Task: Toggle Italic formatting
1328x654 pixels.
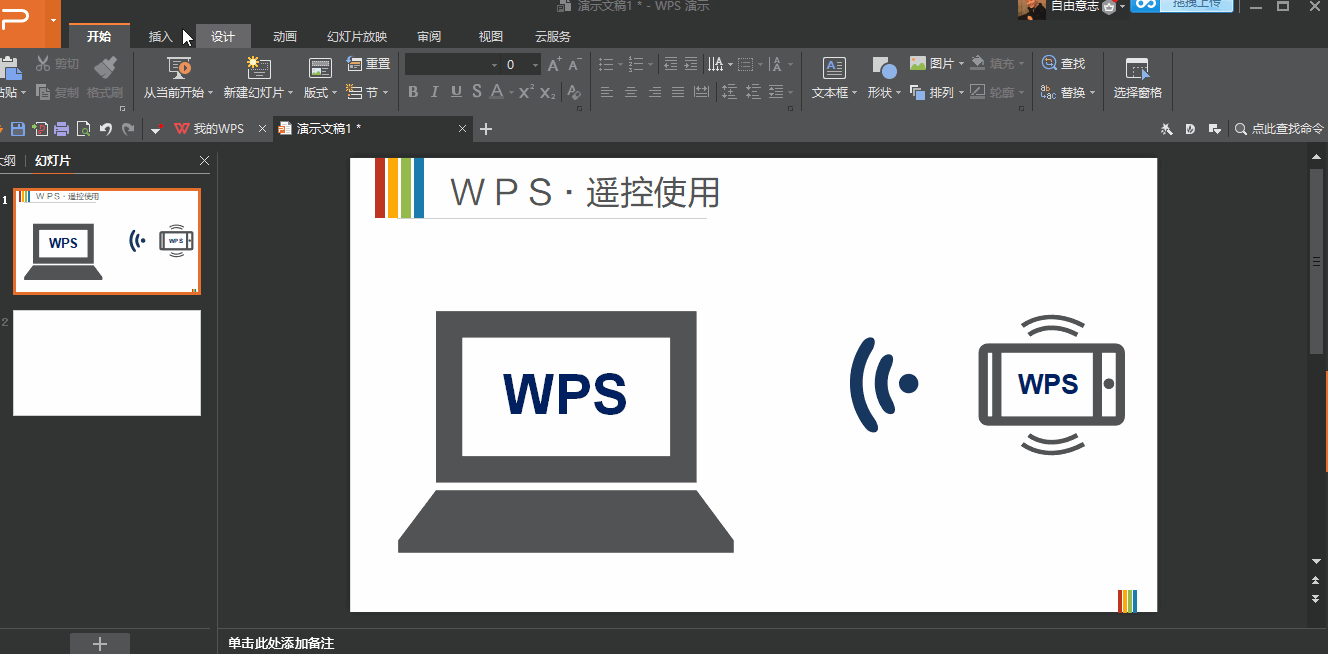Action: point(435,92)
